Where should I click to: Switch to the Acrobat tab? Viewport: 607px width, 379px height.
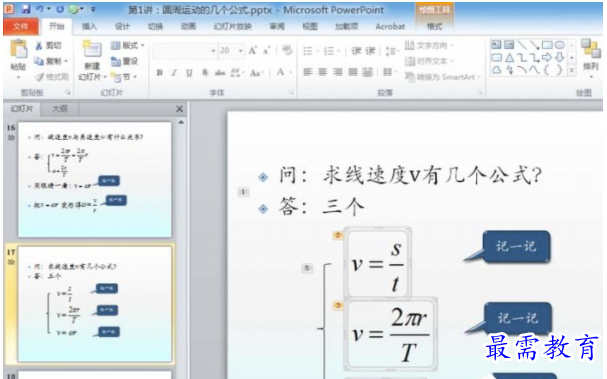pos(390,26)
